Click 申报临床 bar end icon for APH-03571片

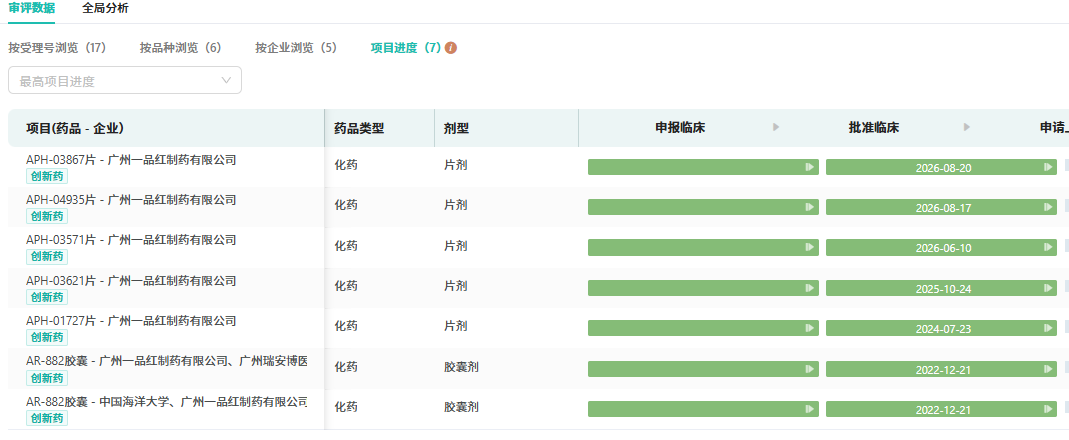click(810, 248)
